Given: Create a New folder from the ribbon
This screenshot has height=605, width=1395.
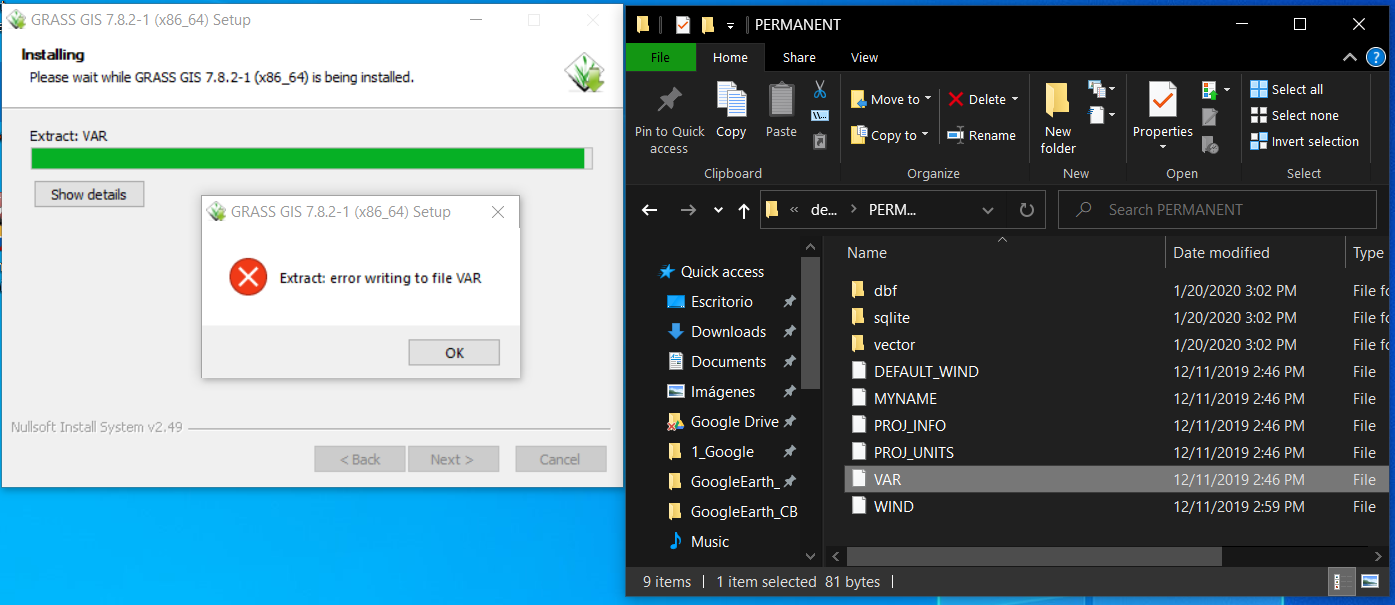Looking at the screenshot, I should [1058, 119].
